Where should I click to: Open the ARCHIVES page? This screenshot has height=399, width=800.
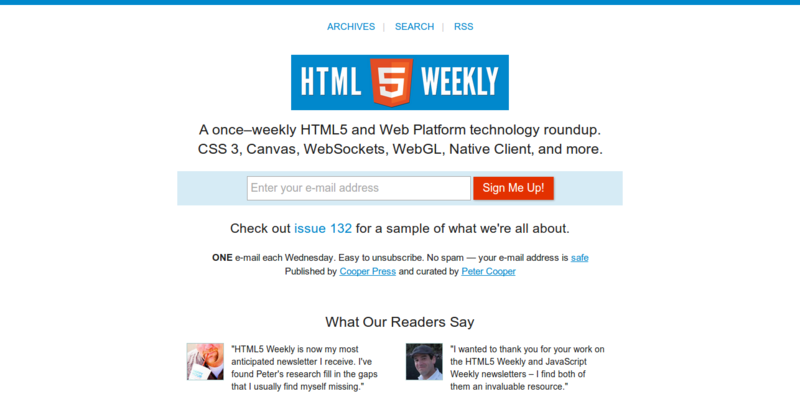pos(351,27)
